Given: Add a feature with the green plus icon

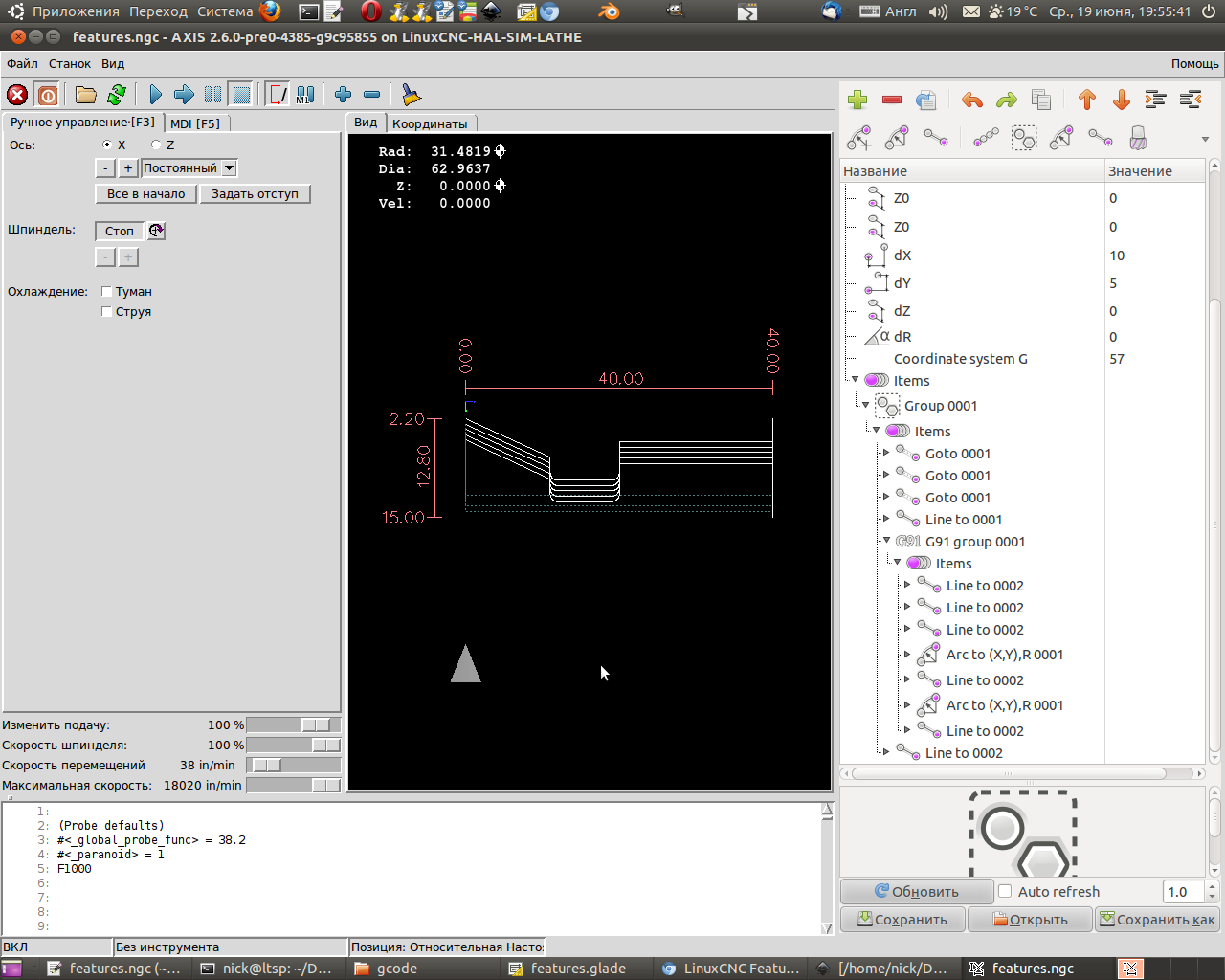Looking at the screenshot, I should click(x=857, y=100).
